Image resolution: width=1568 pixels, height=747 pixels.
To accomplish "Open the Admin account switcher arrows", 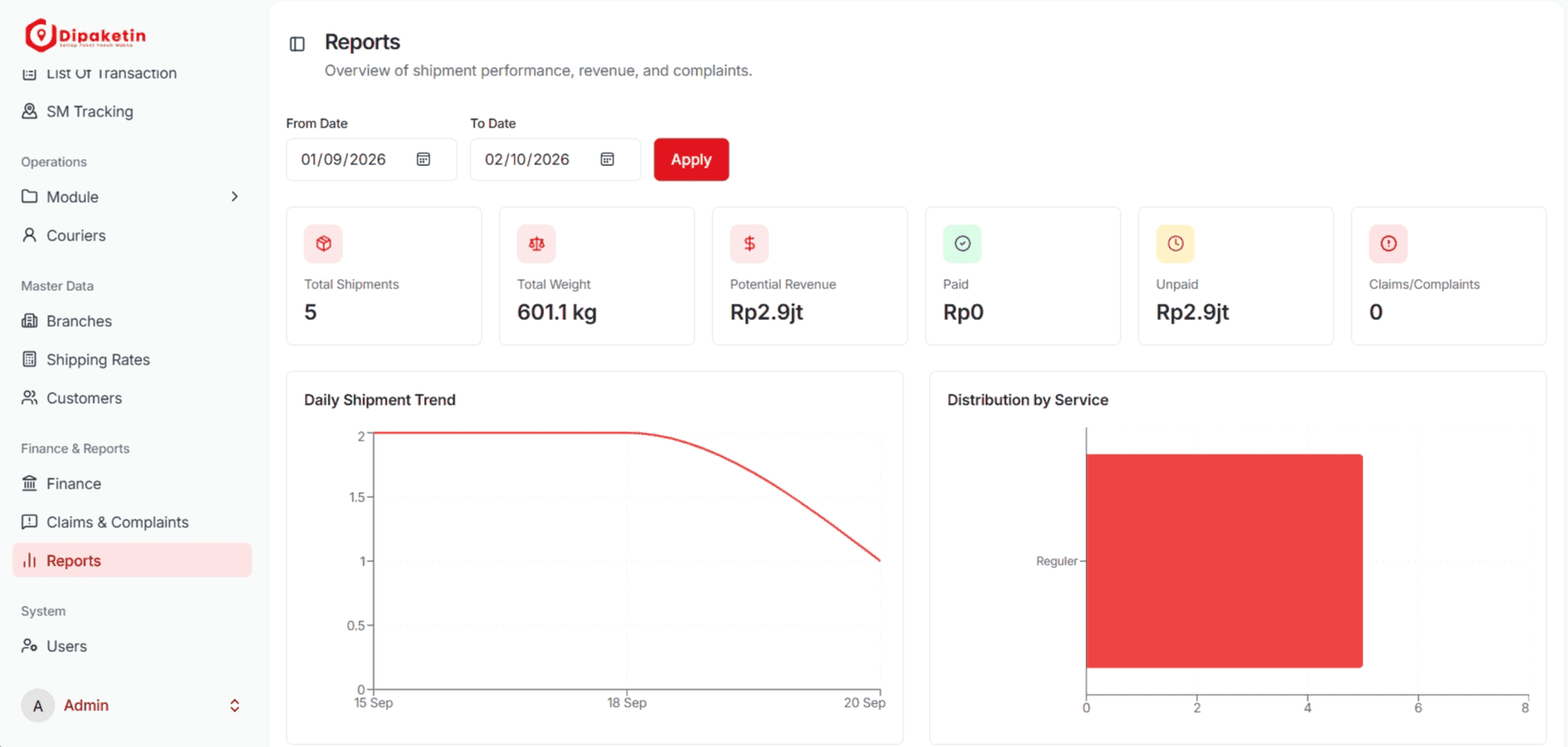I will [x=234, y=706].
